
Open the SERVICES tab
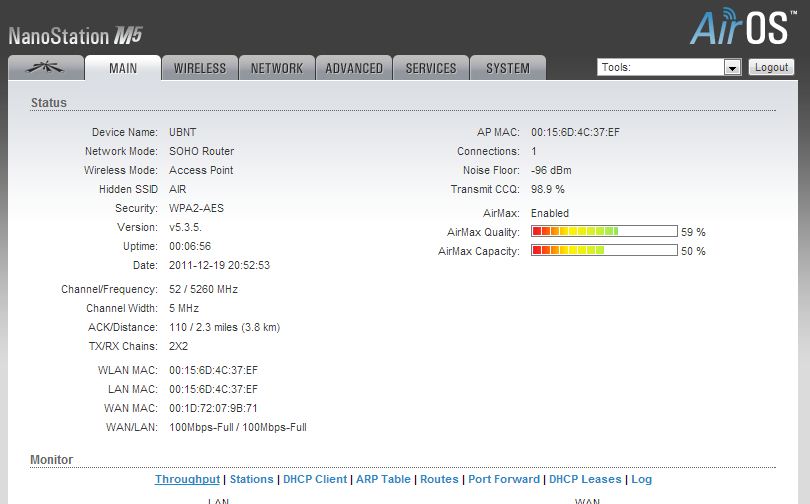[x=431, y=68]
